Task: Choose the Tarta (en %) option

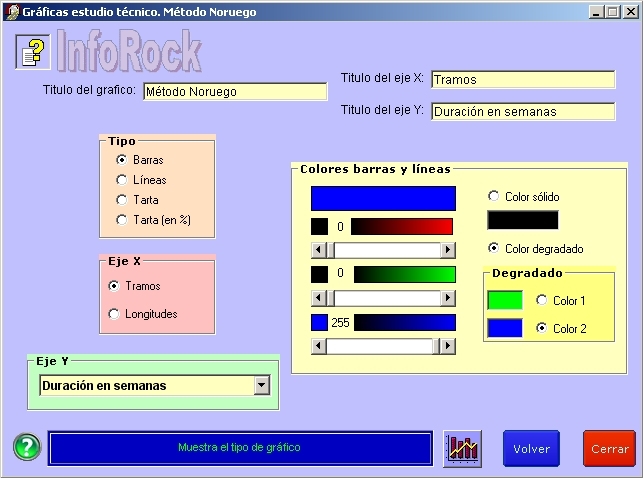Action: point(122,219)
